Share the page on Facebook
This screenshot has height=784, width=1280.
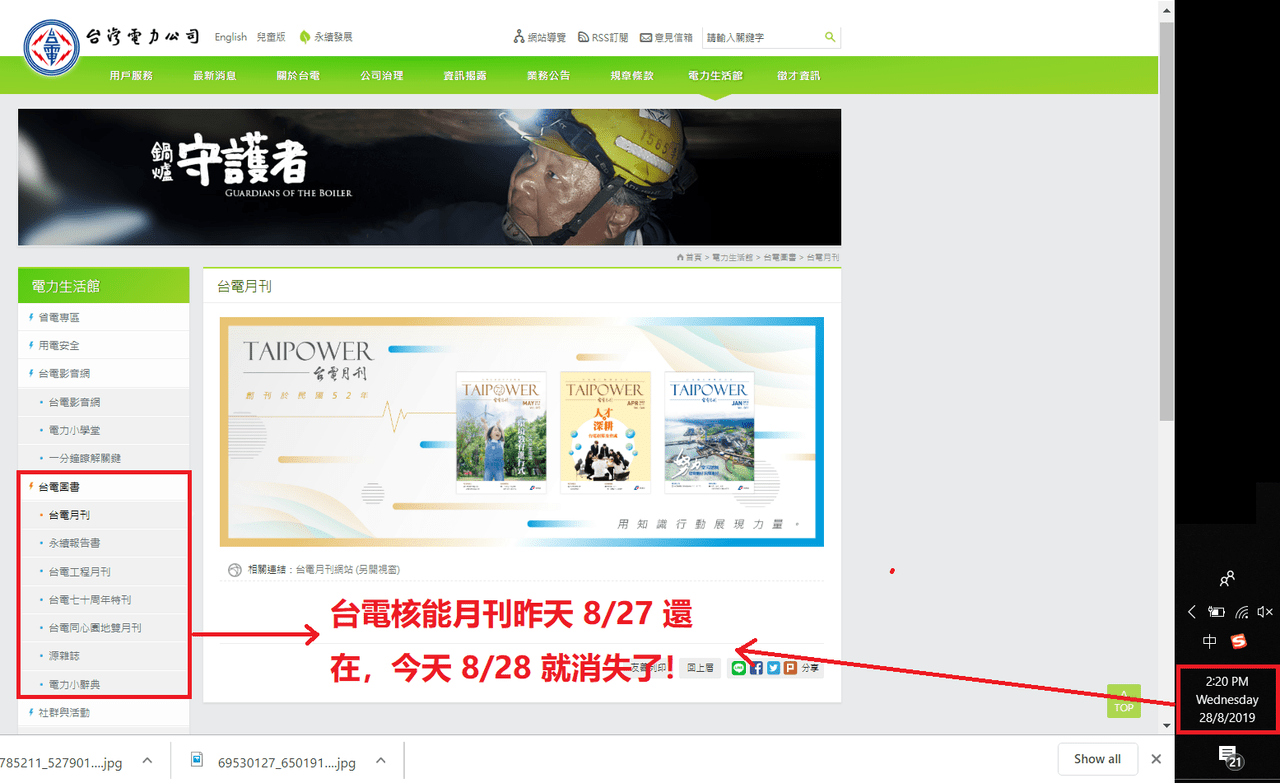tap(756, 668)
